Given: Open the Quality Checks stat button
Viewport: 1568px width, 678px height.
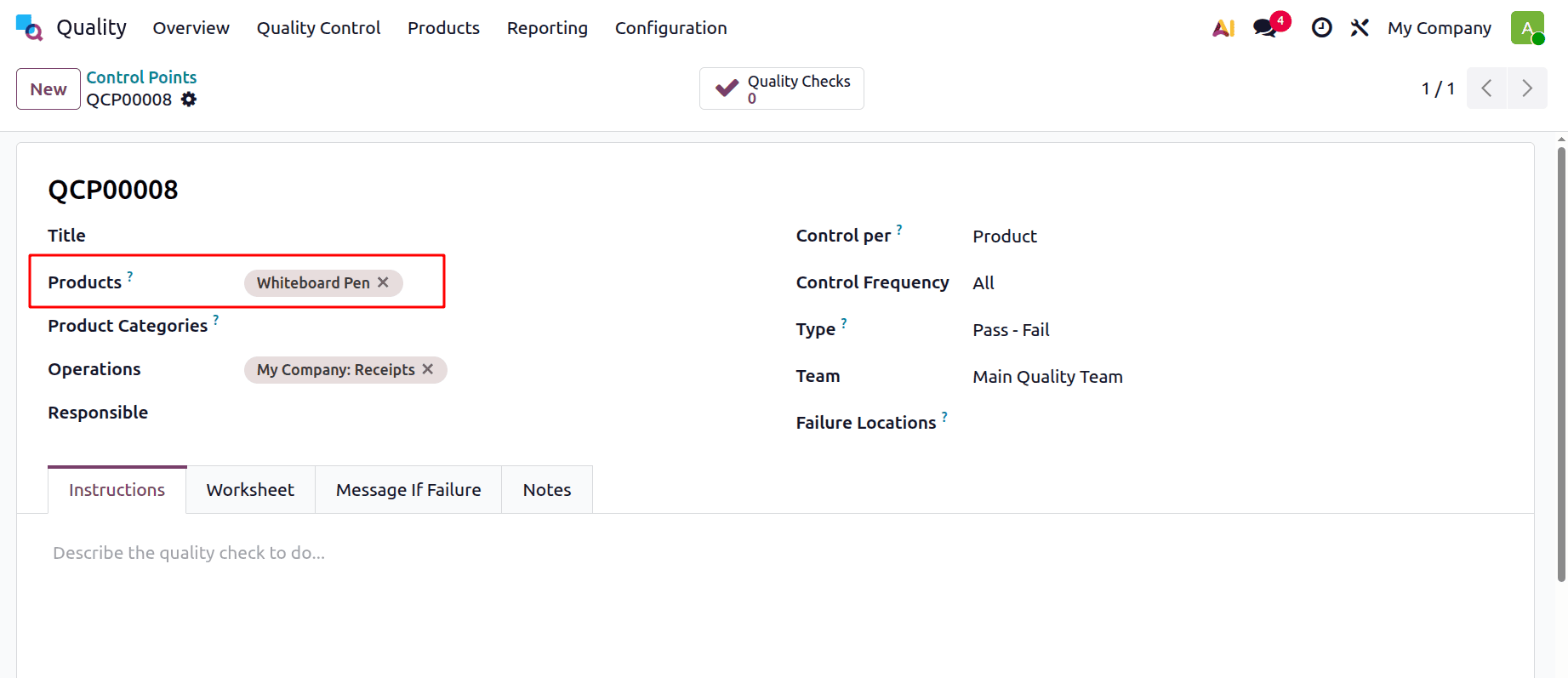Looking at the screenshot, I should tap(781, 88).
